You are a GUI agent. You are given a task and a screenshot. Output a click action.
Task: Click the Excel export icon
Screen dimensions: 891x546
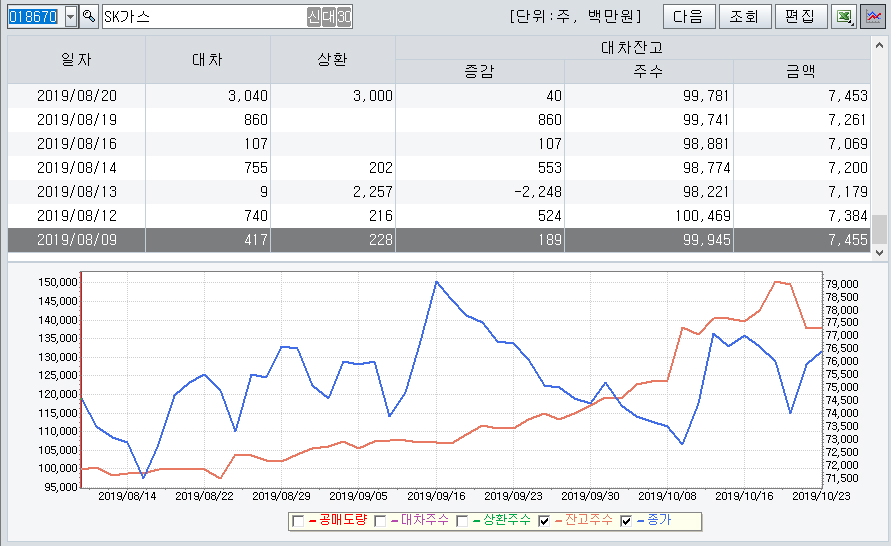coord(845,17)
